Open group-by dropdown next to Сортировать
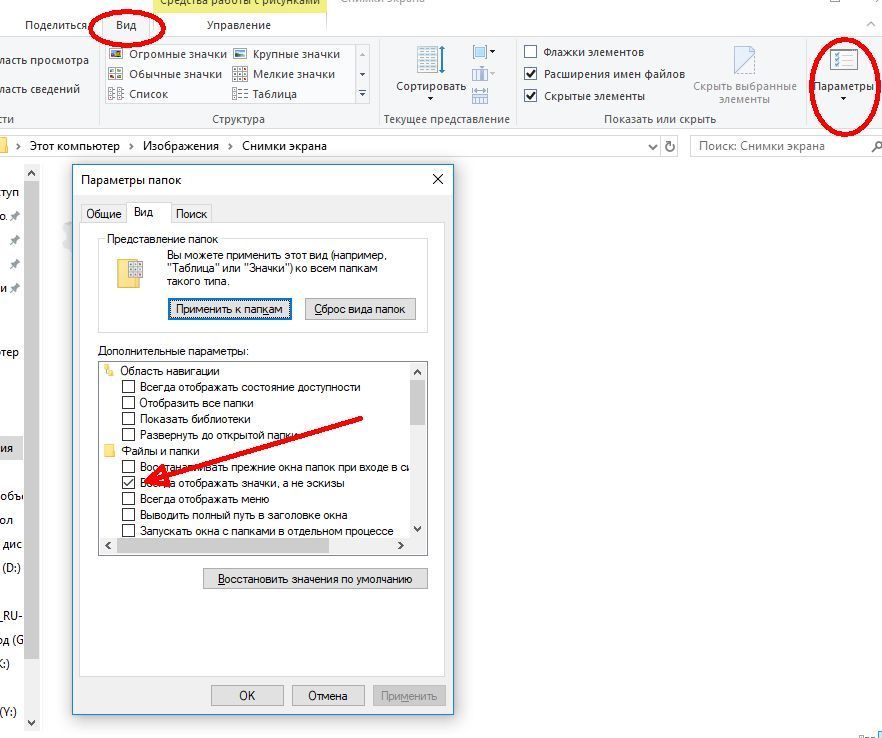The height and width of the screenshot is (738, 882). click(x=482, y=52)
